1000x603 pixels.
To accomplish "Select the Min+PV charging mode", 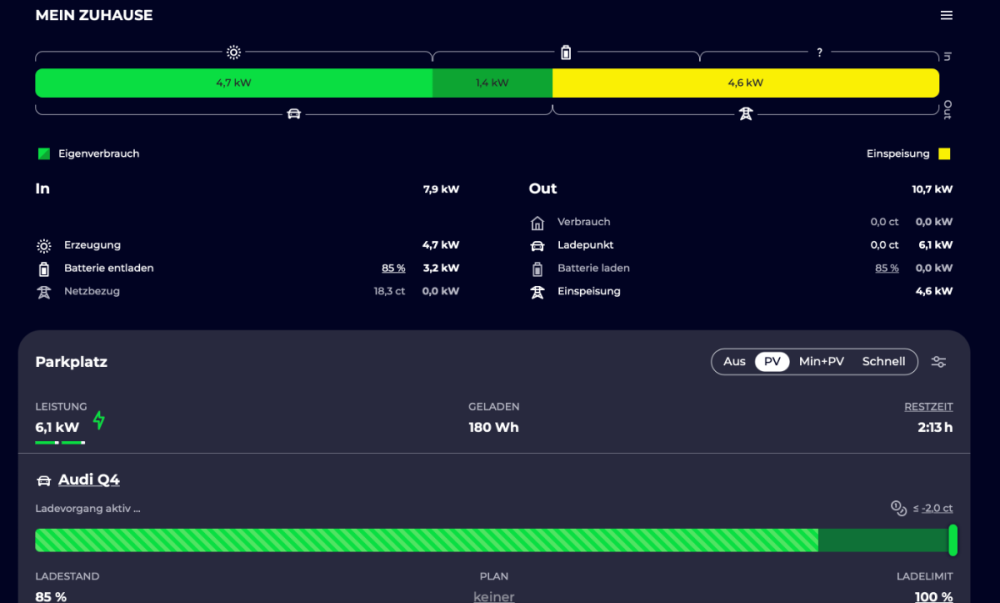I will pyautogui.click(x=821, y=362).
